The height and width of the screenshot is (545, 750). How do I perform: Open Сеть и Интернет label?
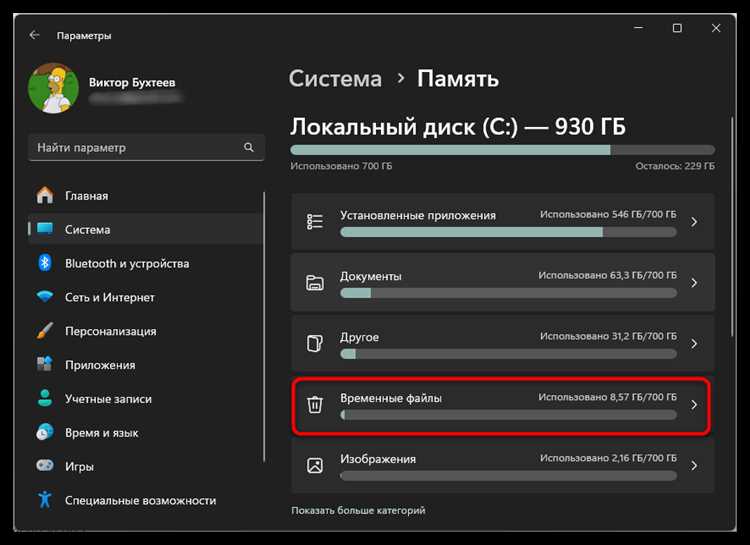110,297
